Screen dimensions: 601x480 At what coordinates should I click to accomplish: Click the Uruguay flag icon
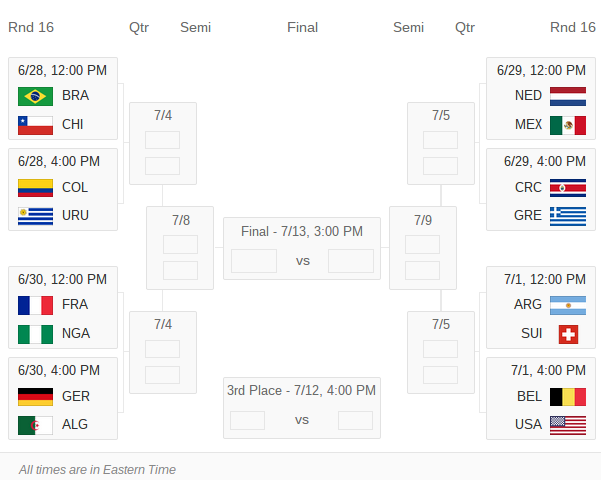point(35,216)
